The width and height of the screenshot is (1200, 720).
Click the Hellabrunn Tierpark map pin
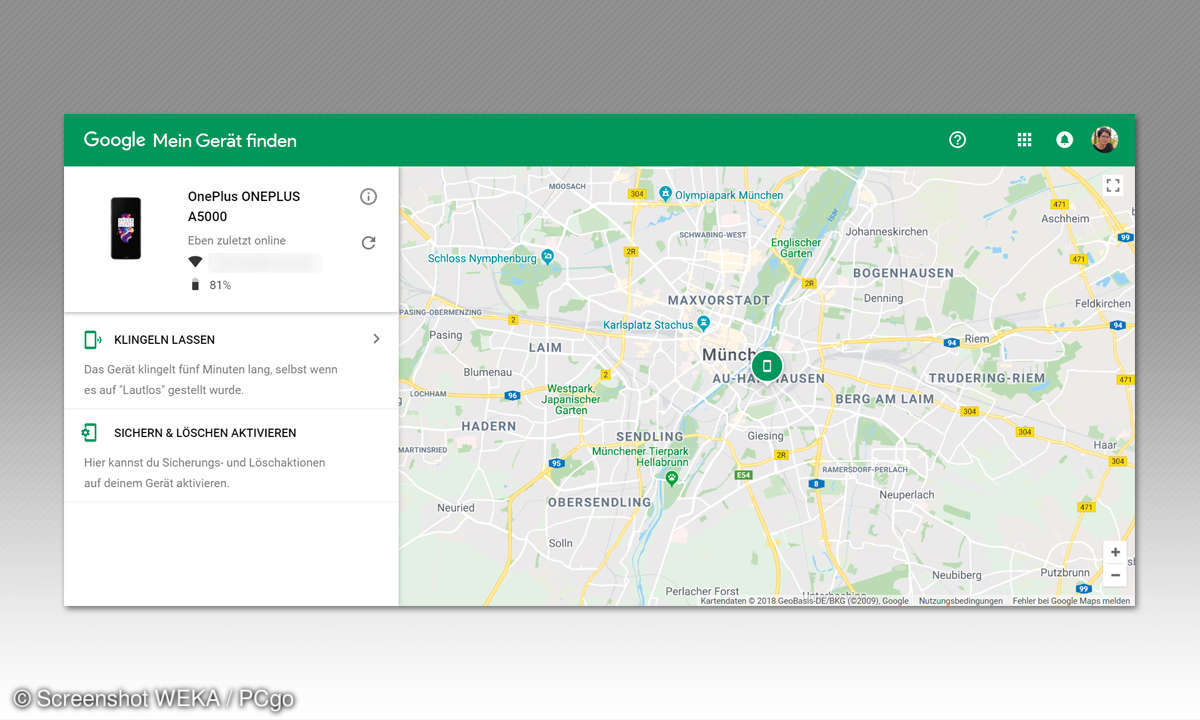coord(672,479)
